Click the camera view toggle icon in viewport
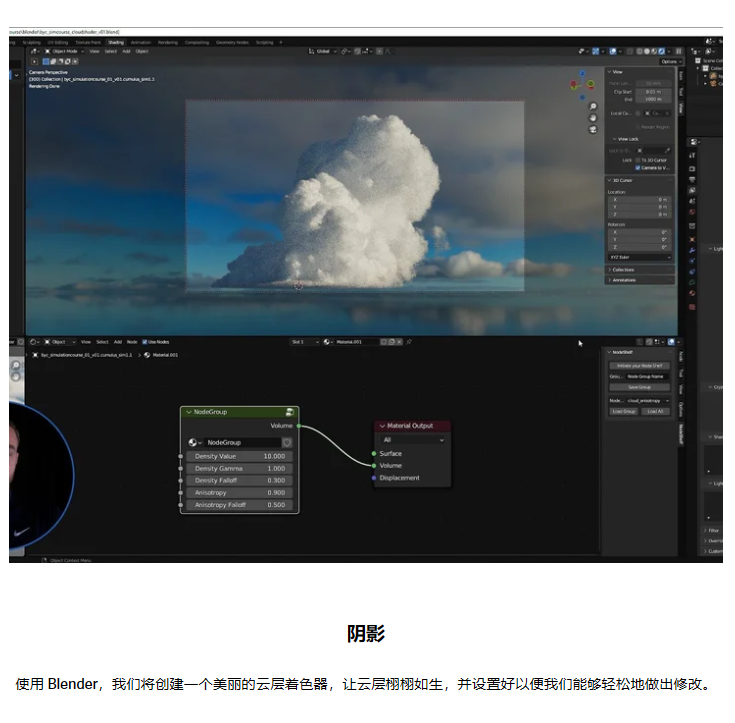Image resolution: width=735 pixels, height=723 pixels. 593,129
